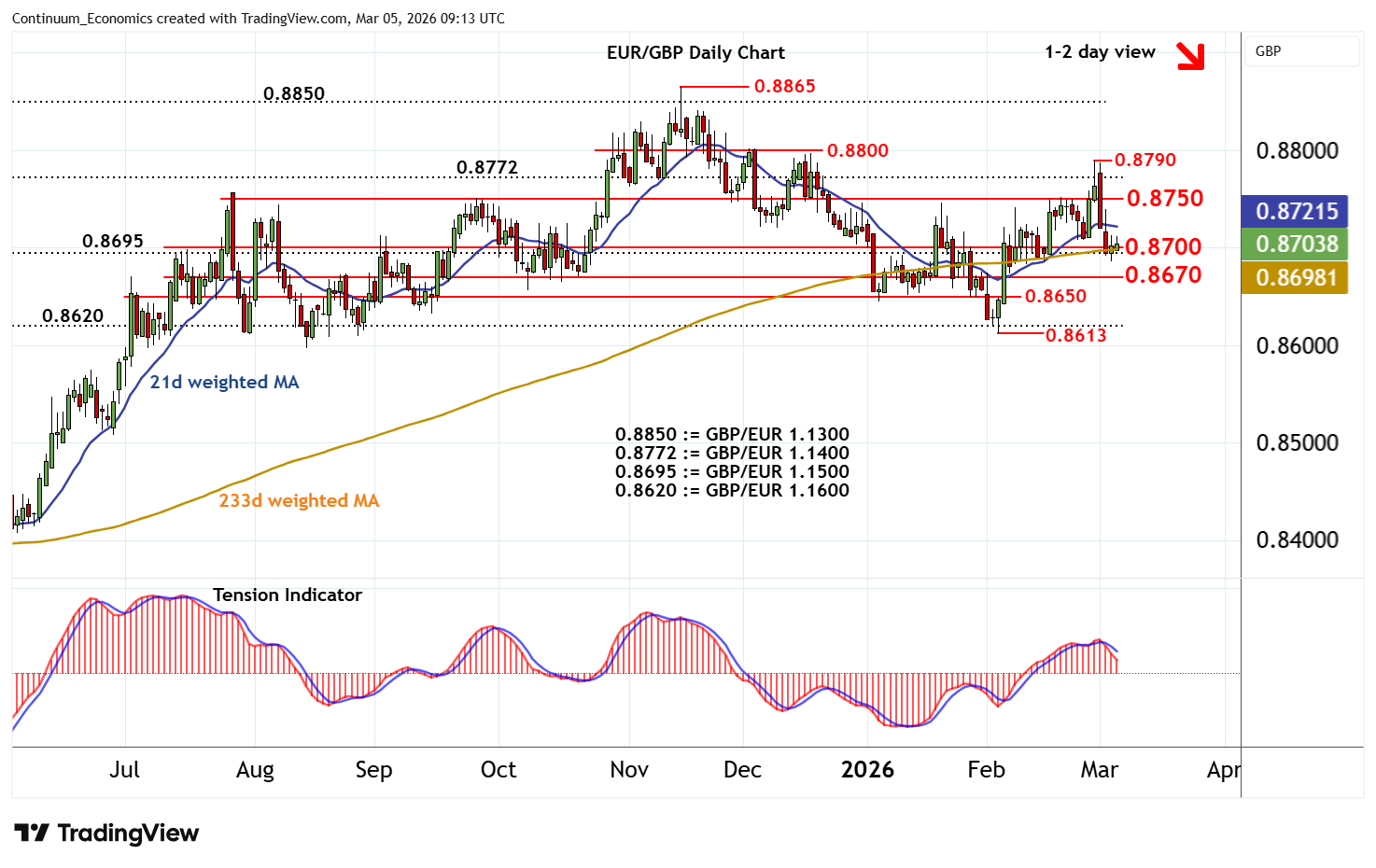
Task: Select the 0.8613 red low label
Action: click(1075, 335)
